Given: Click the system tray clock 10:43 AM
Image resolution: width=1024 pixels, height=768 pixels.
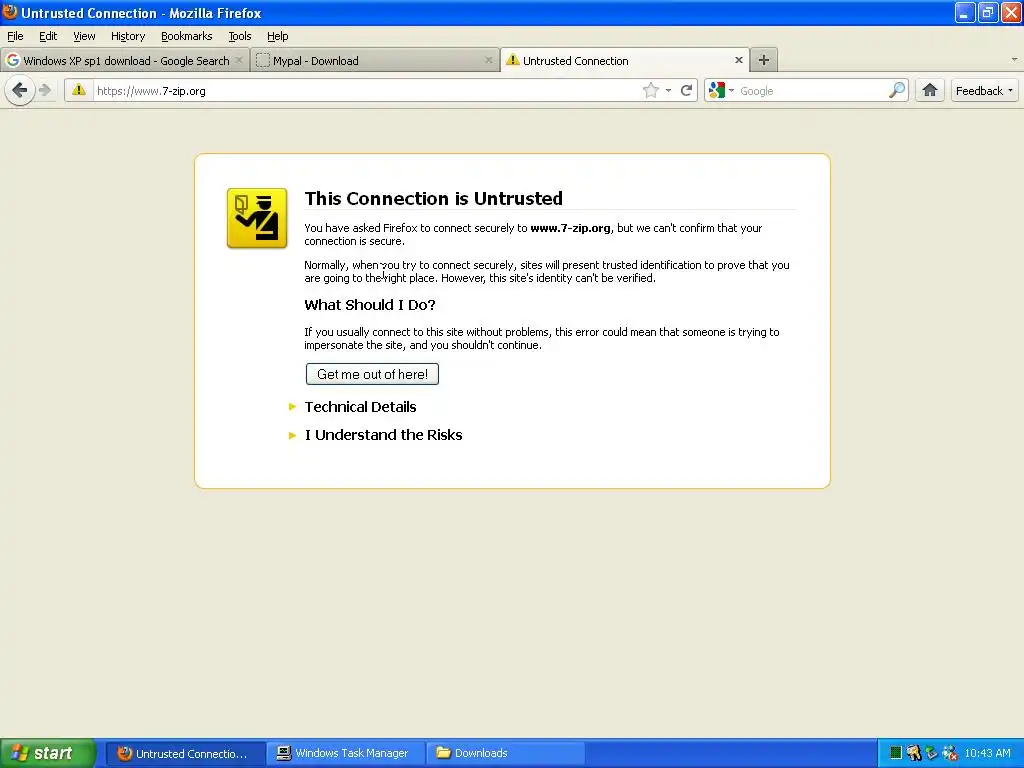Looking at the screenshot, I should (987, 753).
